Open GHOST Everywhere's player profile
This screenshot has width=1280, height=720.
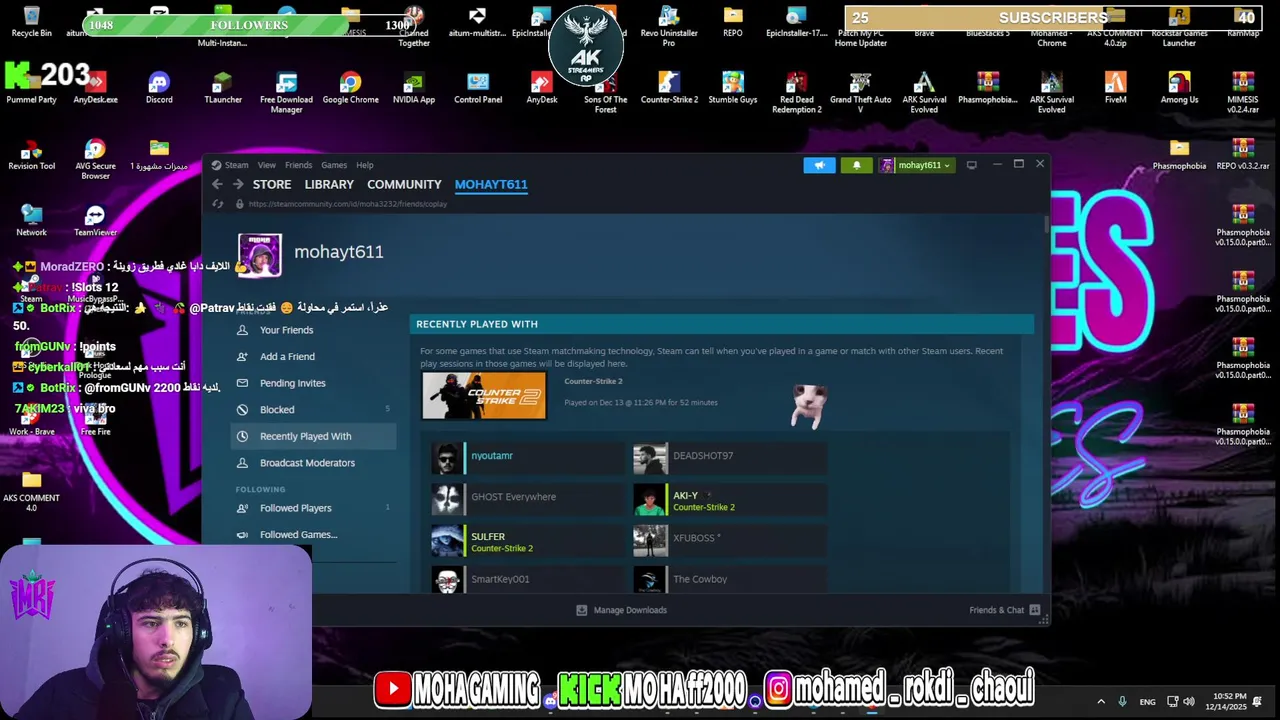point(528,500)
